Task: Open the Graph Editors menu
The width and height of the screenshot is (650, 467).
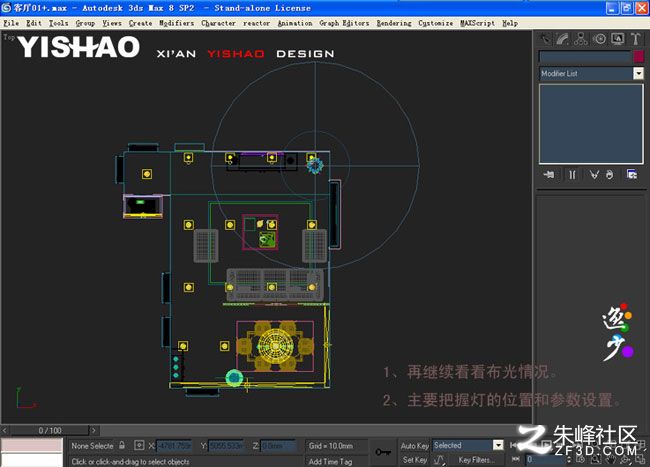Action: point(344,23)
